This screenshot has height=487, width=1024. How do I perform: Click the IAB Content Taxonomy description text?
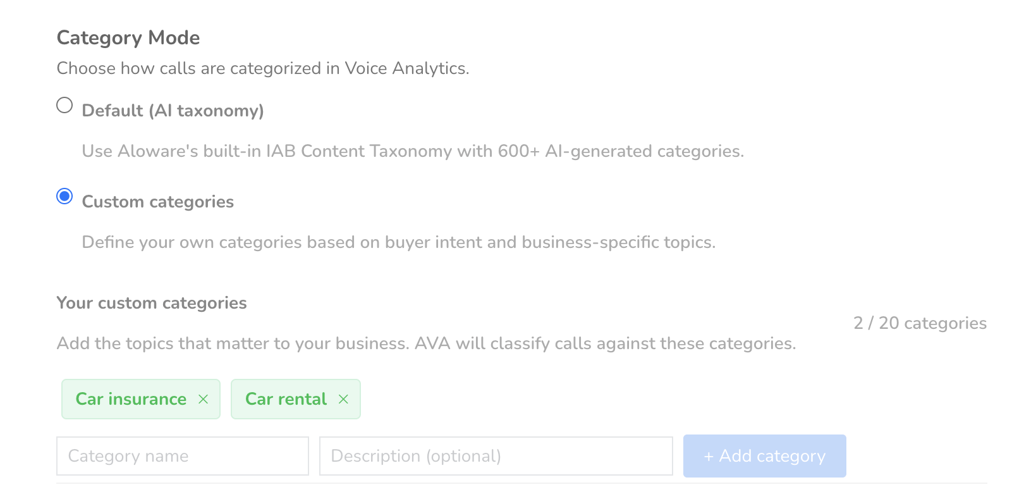pyautogui.click(x=412, y=152)
